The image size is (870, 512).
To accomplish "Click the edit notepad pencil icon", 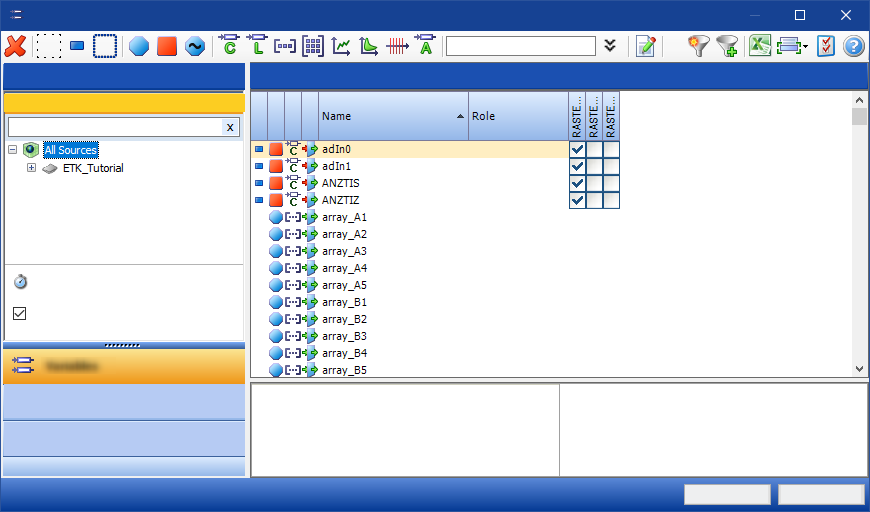I will coord(645,46).
